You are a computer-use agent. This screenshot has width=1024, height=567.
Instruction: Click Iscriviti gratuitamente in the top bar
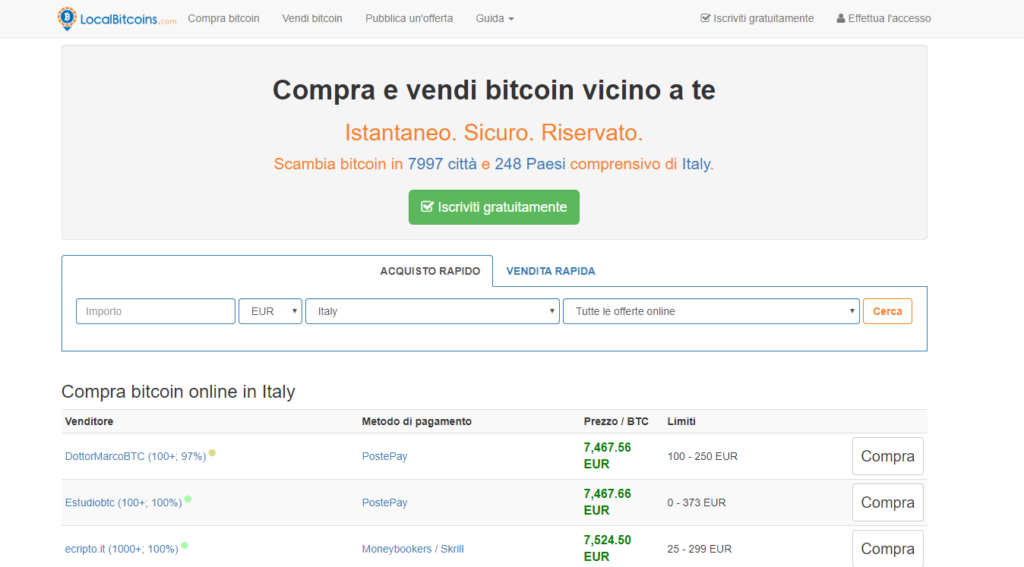point(757,18)
